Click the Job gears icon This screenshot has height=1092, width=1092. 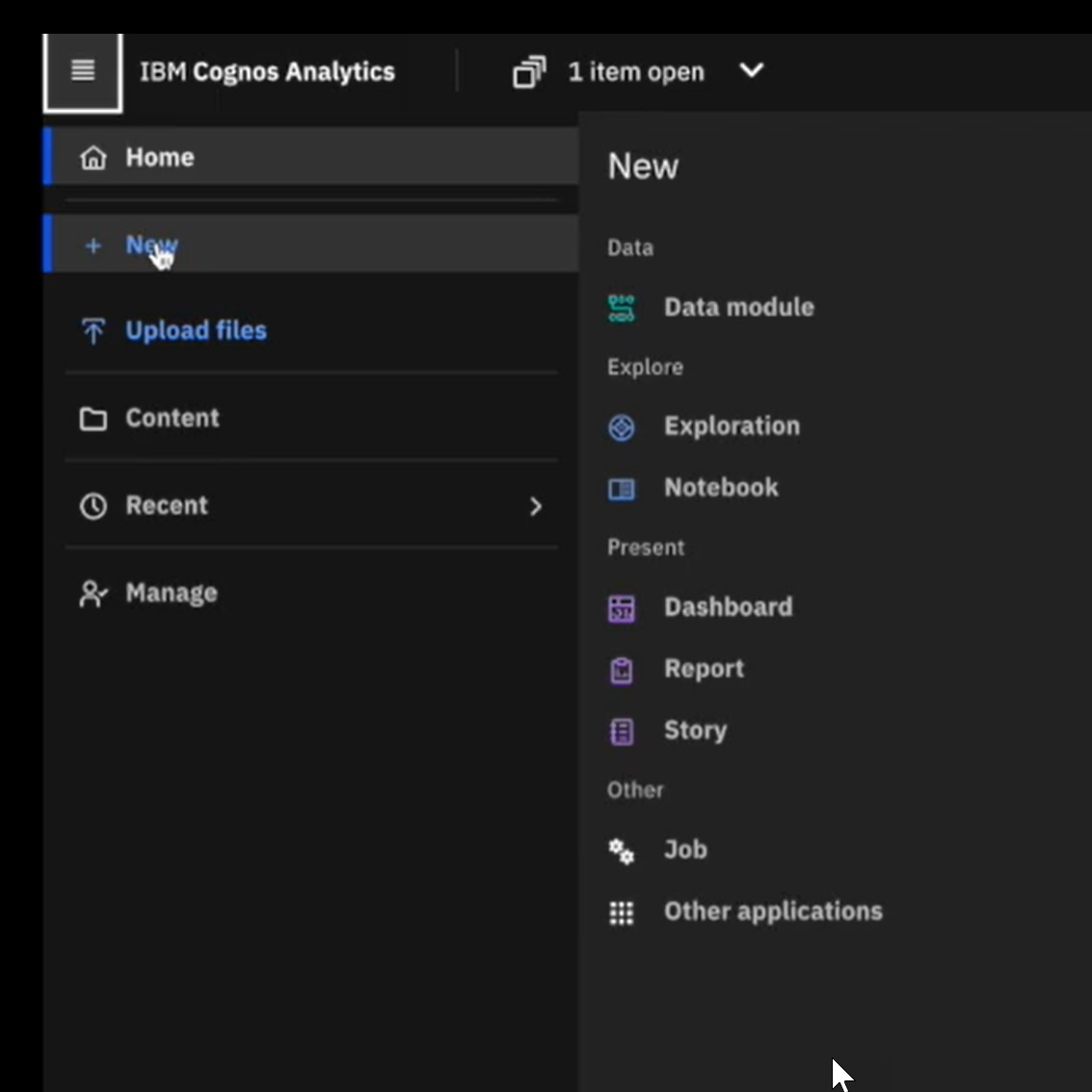(x=622, y=851)
